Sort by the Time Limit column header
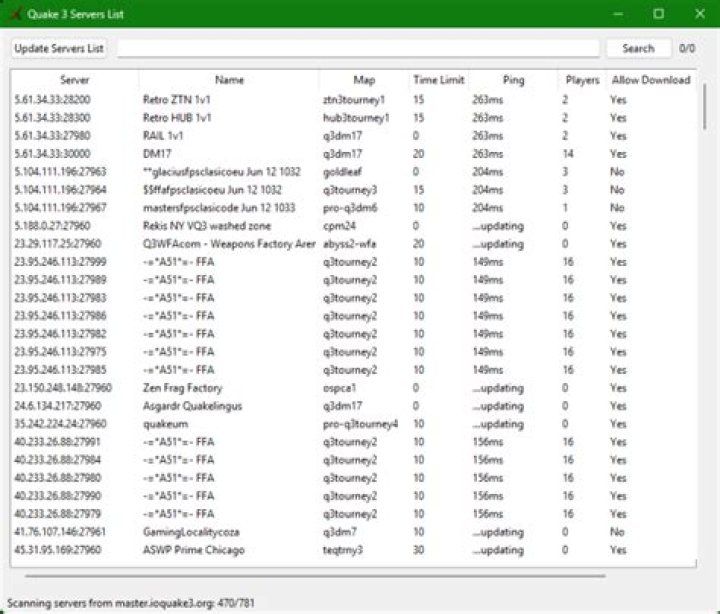Viewport: 720px width, 614px height. click(x=438, y=80)
